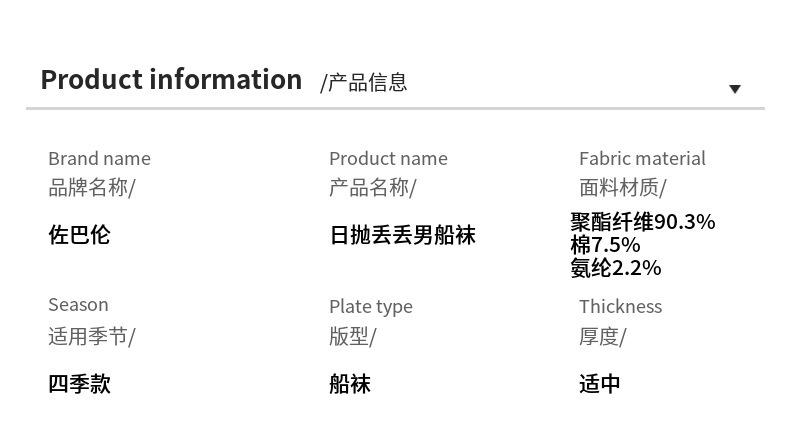The image size is (790, 441).
Task: Select the 氨纶2.2% fabric line
Action: tap(616, 268)
